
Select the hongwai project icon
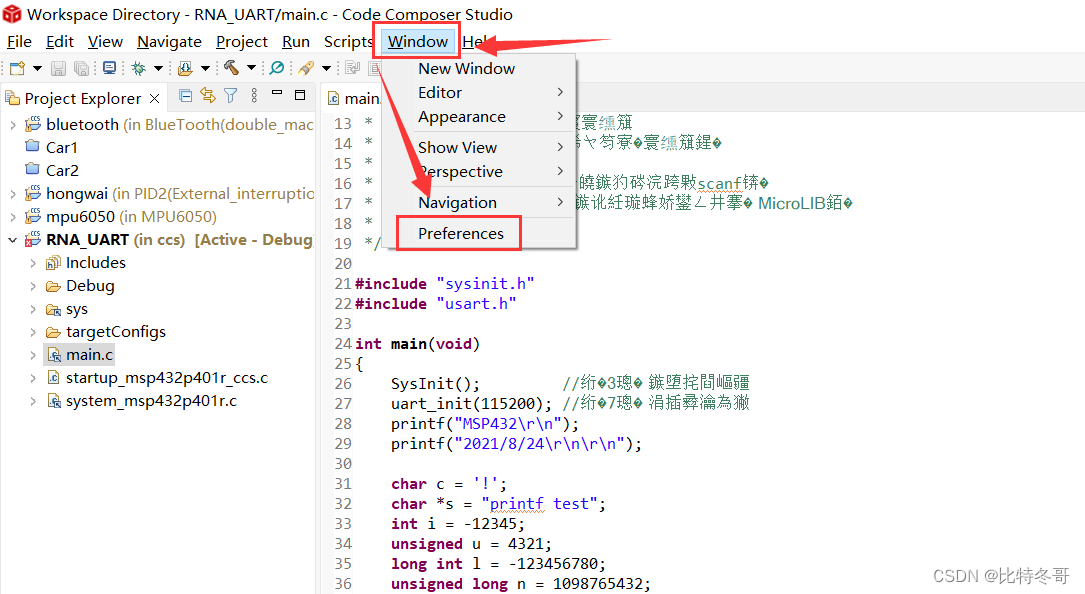[x=33, y=193]
